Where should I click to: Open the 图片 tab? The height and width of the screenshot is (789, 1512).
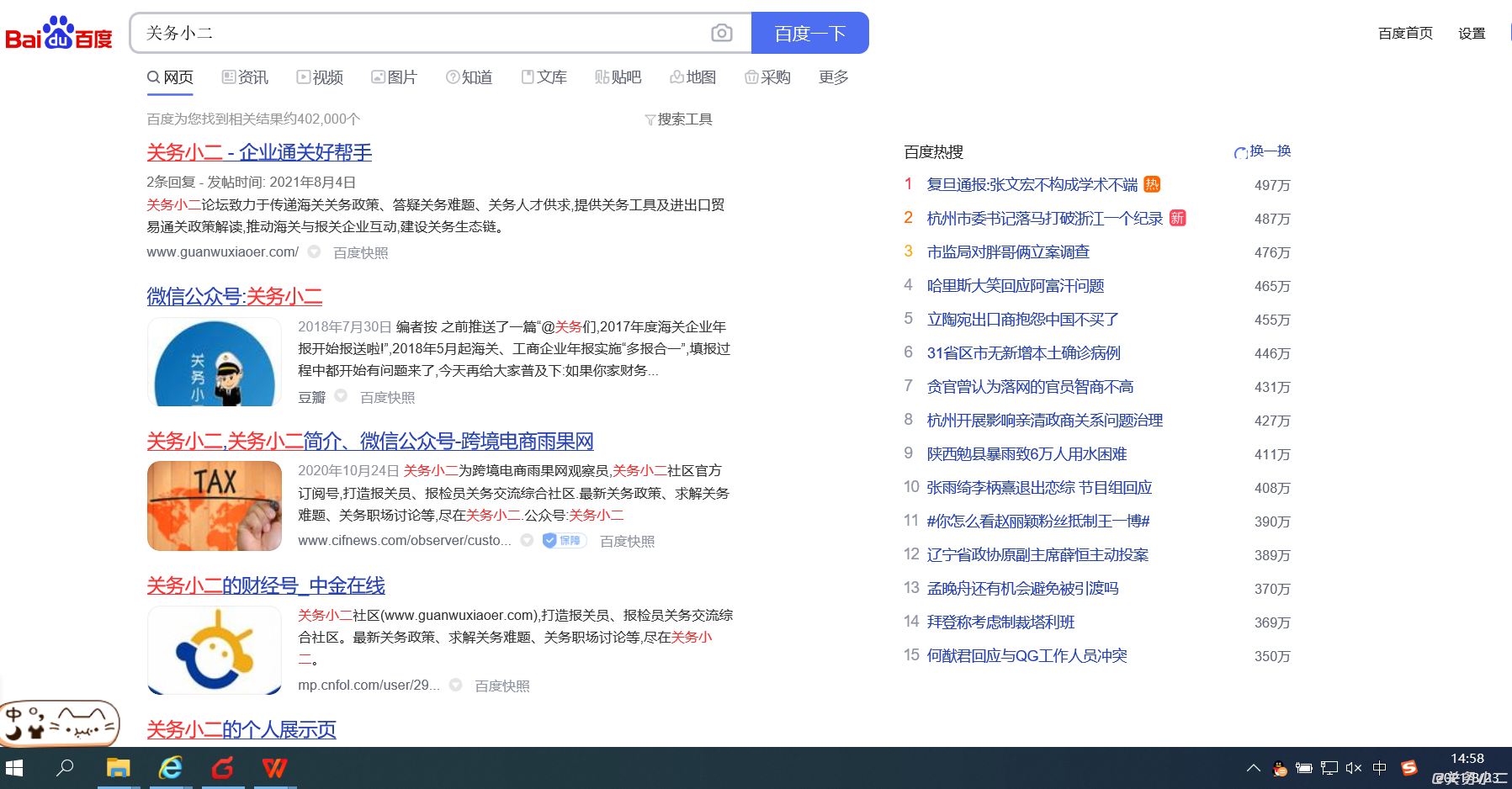(395, 77)
